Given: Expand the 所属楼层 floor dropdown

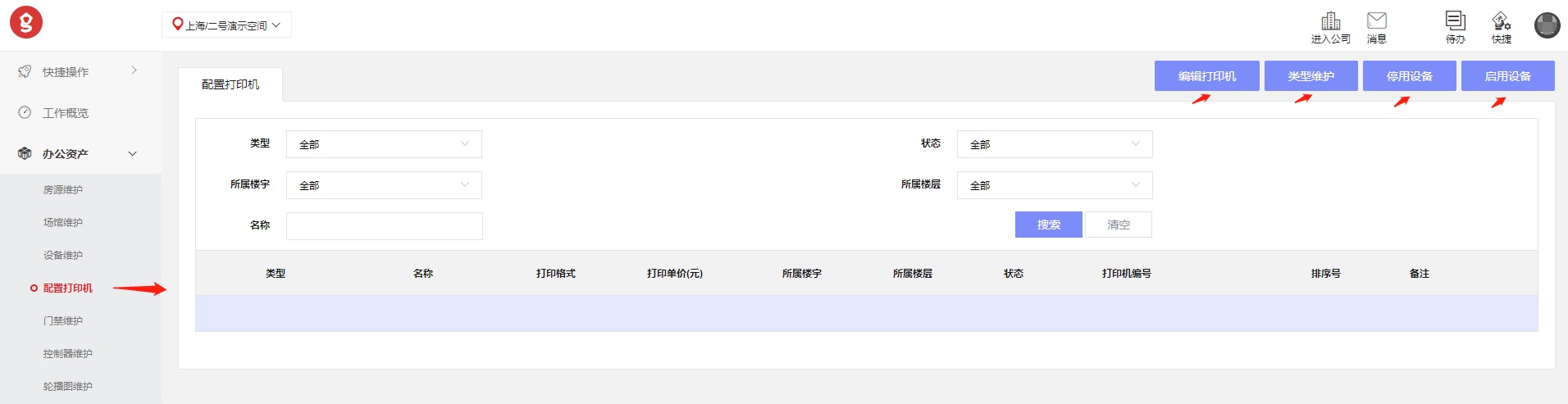Looking at the screenshot, I should click(x=1054, y=185).
